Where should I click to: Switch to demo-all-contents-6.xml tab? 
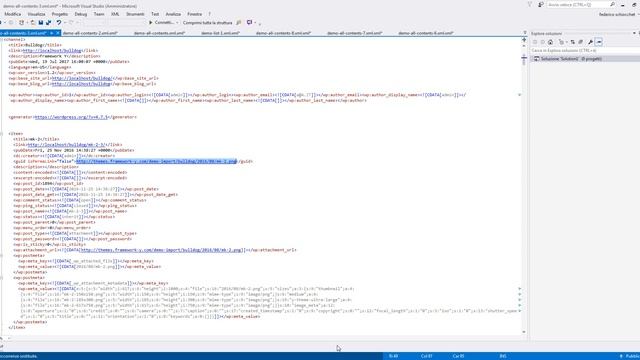(426, 33)
